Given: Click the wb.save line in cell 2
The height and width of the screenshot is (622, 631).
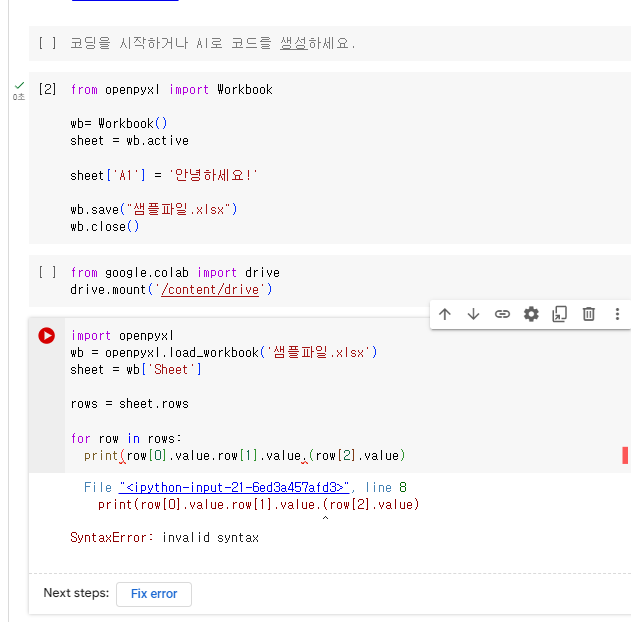Looking at the screenshot, I should [154, 209].
